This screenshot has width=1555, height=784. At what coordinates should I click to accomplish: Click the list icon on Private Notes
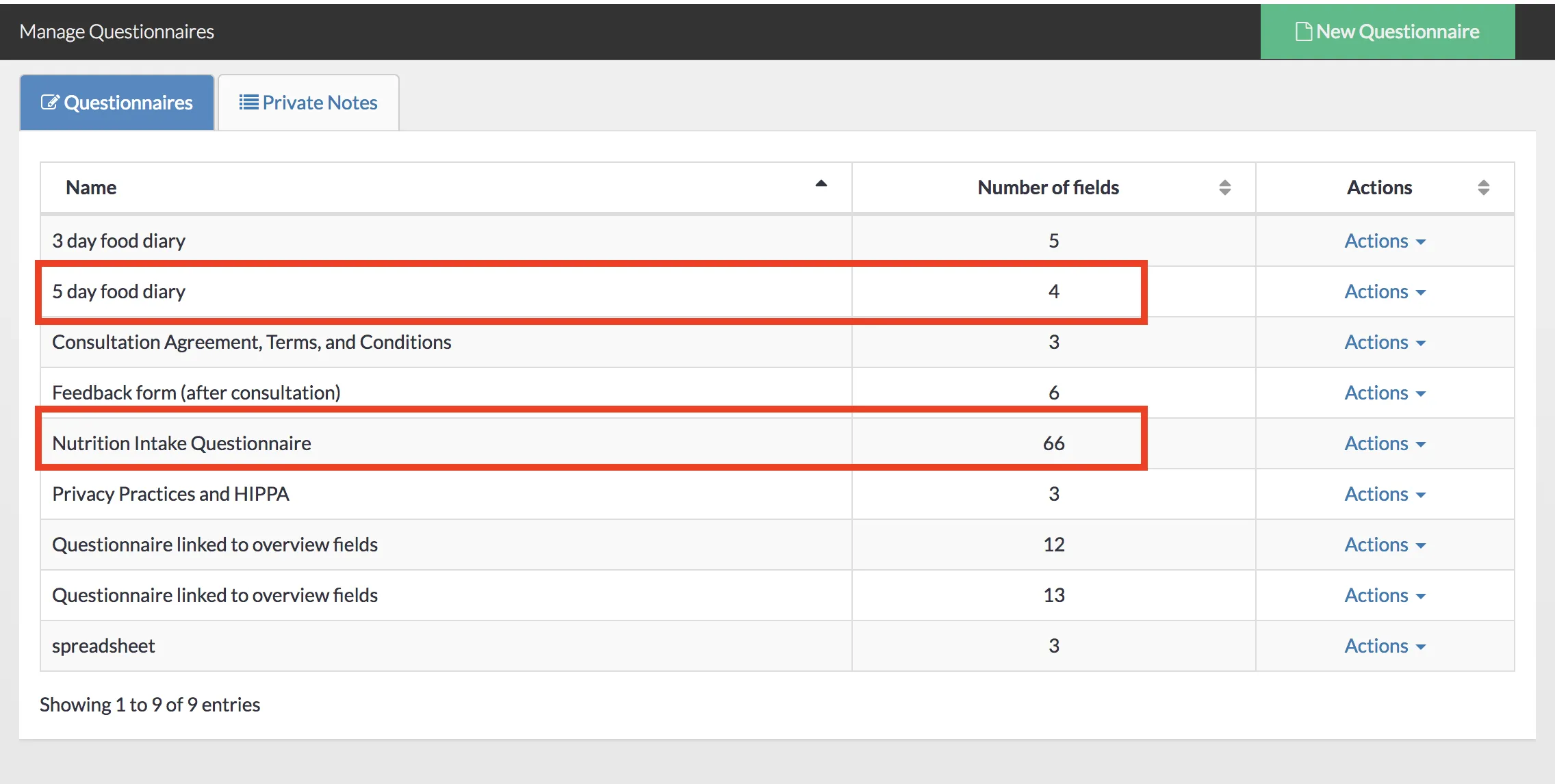click(x=248, y=103)
